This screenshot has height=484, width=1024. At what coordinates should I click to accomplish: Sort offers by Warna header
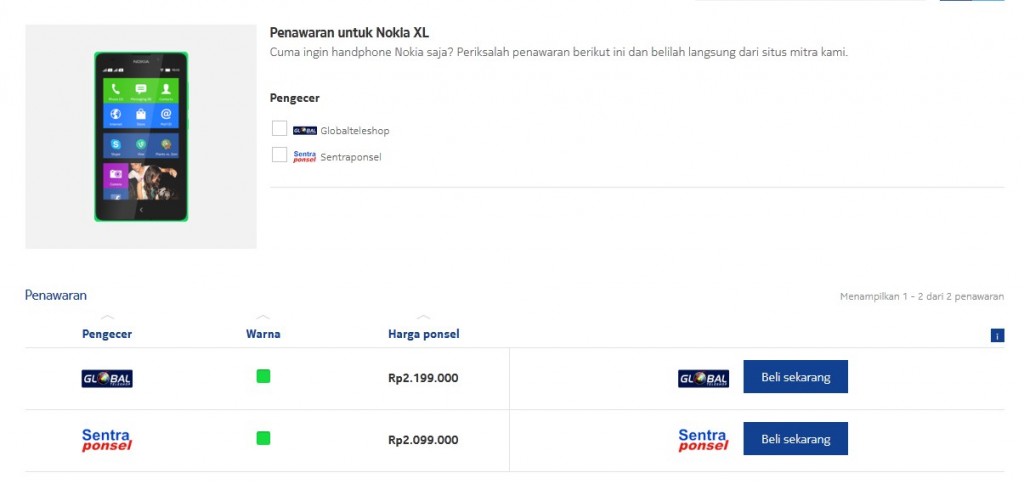tap(263, 334)
